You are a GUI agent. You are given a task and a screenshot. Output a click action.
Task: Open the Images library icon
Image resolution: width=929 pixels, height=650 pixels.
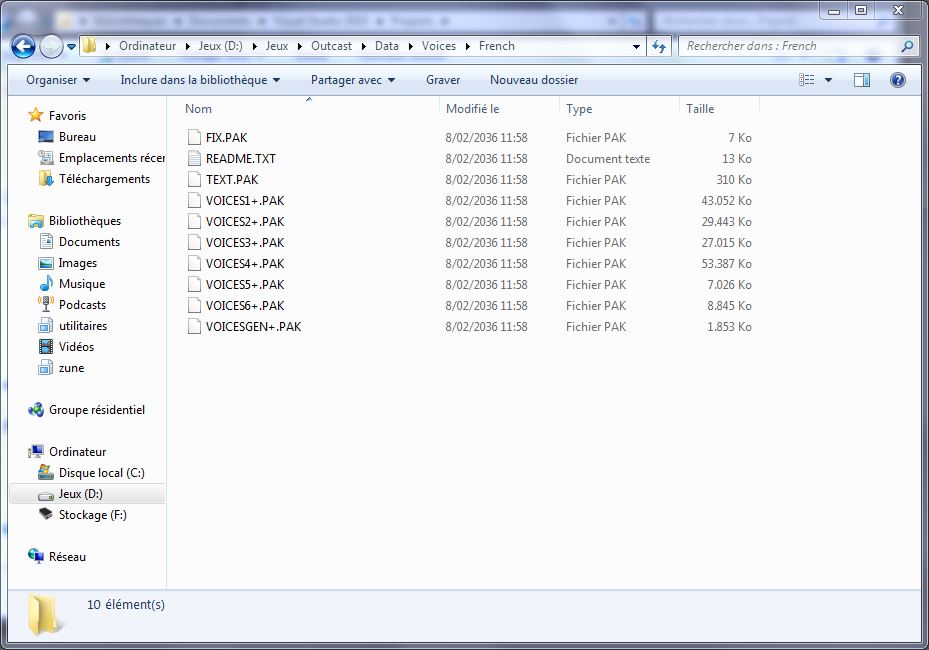point(46,263)
